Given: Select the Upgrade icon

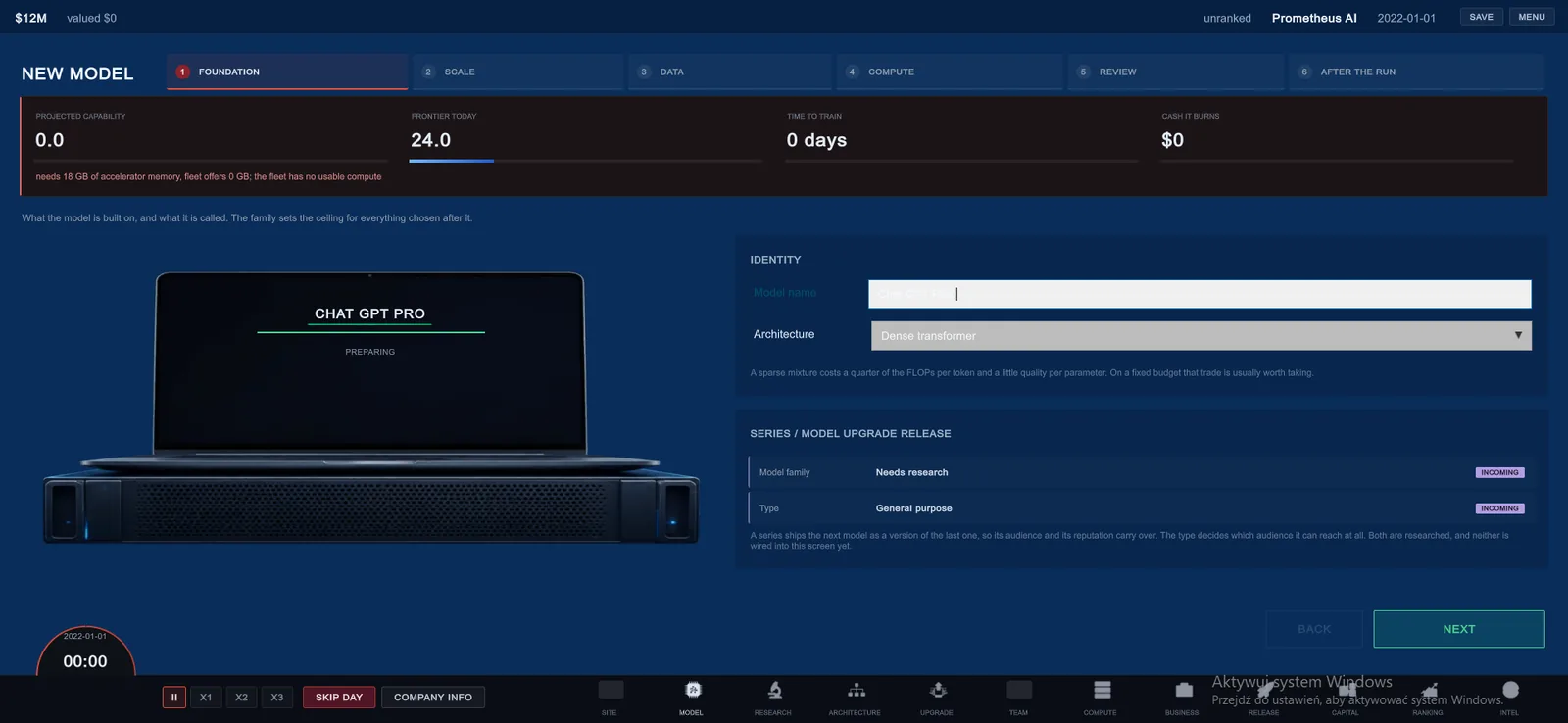Looking at the screenshot, I should (x=937, y=690).
